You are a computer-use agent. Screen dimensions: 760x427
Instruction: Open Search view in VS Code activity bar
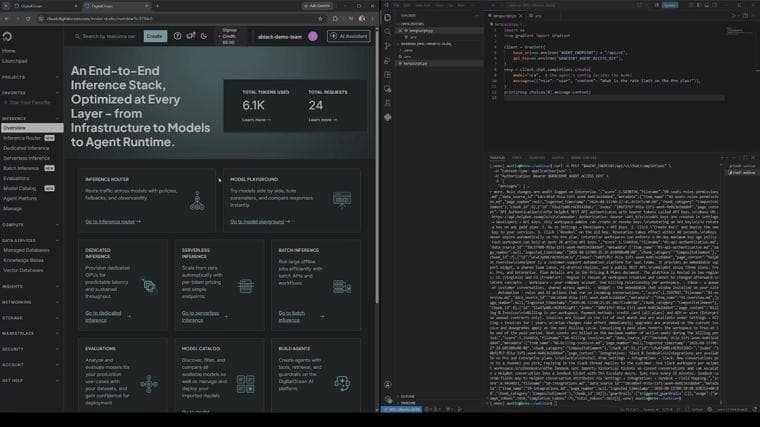pos(388,32)
